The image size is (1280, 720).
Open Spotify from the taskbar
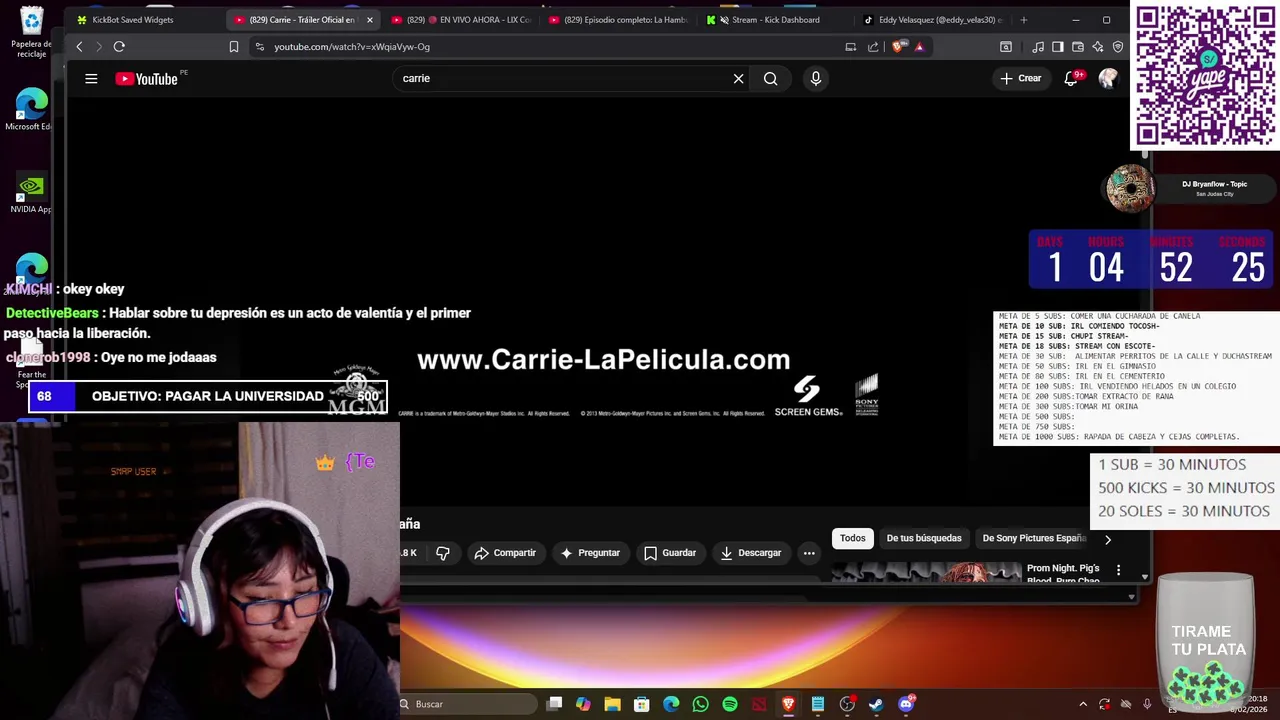coord(730,704)
